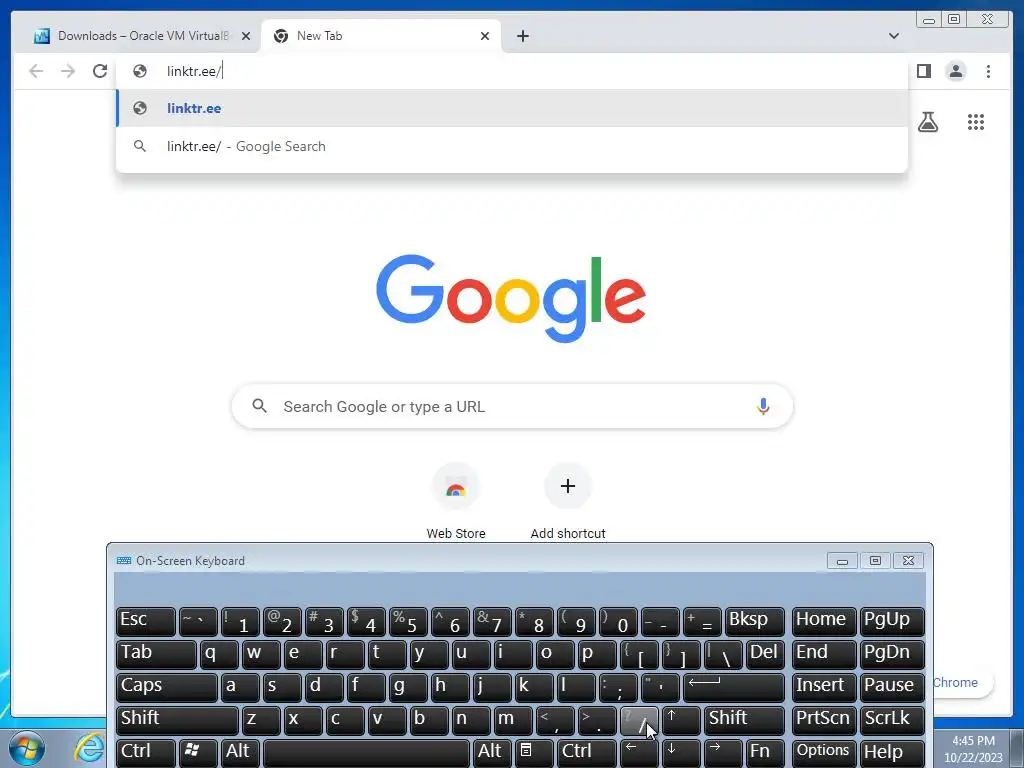Screen dimensions: 1024x768
Task: Click the letter q key on On-Screen Keyboard
Action: 219,654
